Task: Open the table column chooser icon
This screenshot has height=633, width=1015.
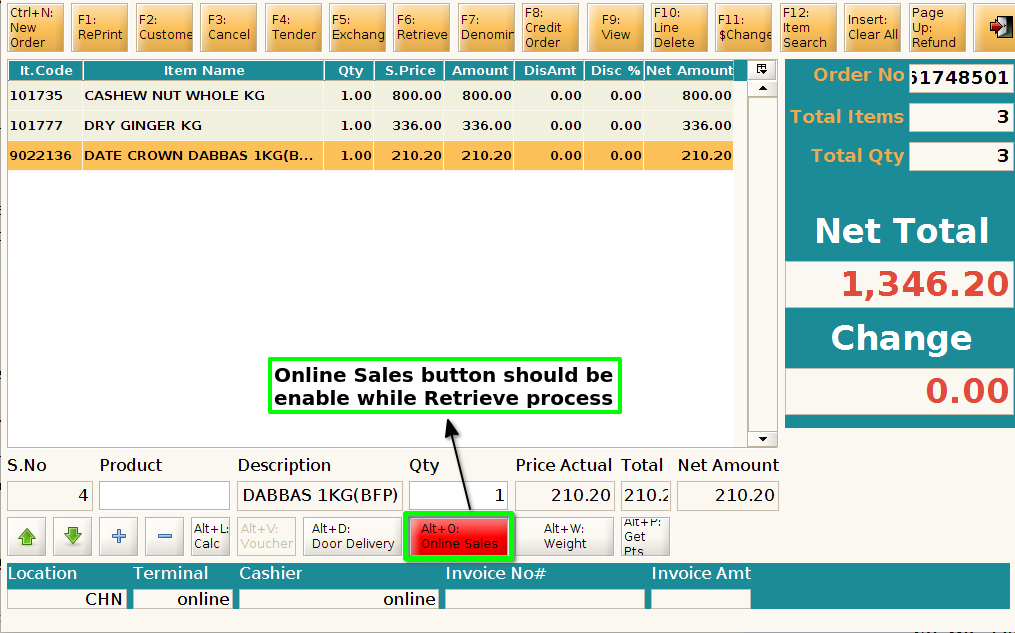Action: click(x=762, y=69)
